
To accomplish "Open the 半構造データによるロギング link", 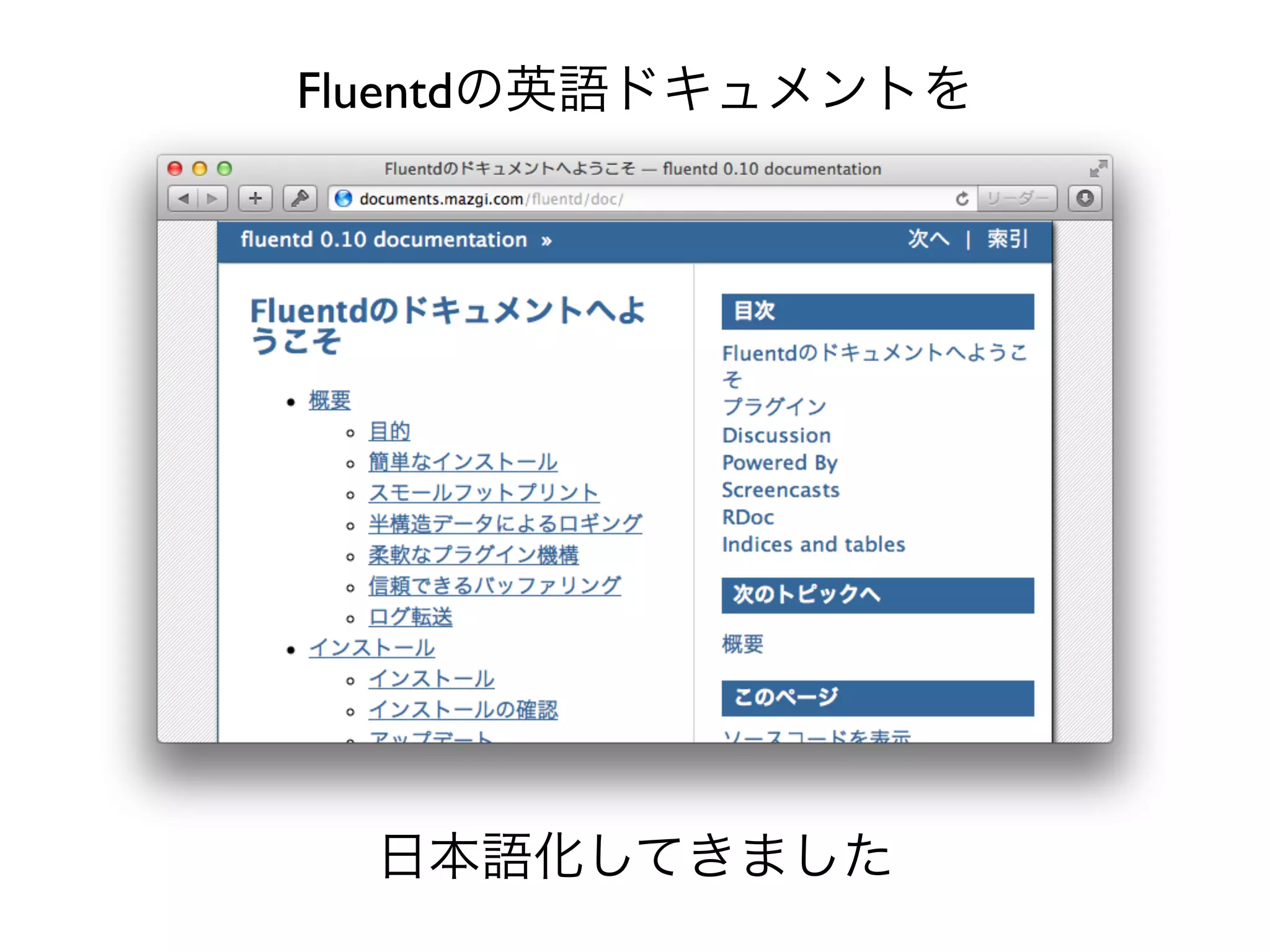I will pos(505,524).
